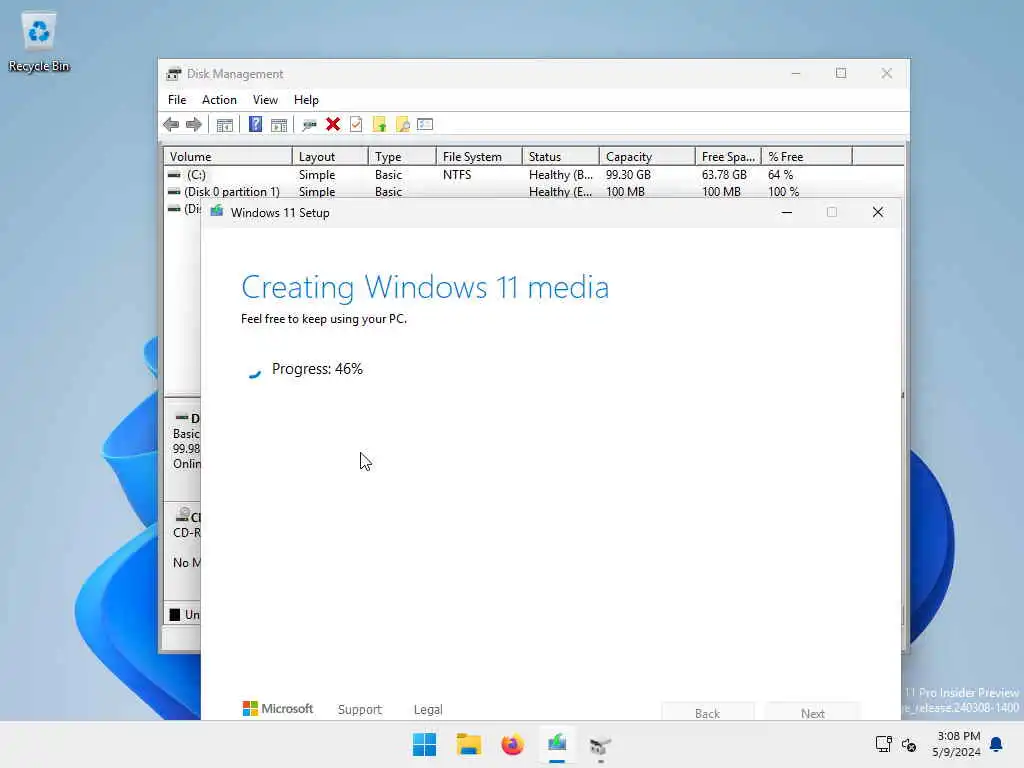The height and width of the screenshot is (768, 1024).
Task: Click the network display icon in system tray
Action: (884, 744)
